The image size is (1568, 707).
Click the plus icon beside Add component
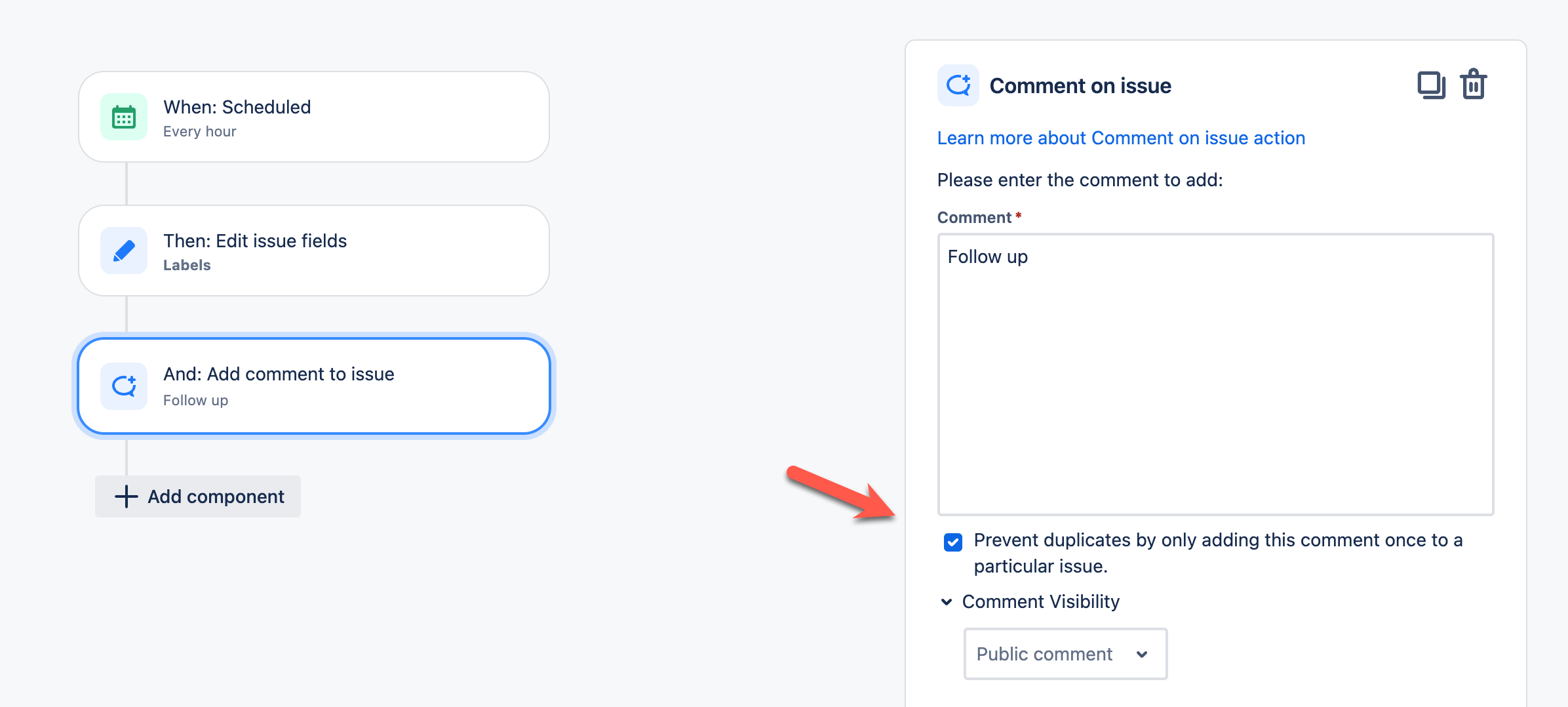(125, 496)
